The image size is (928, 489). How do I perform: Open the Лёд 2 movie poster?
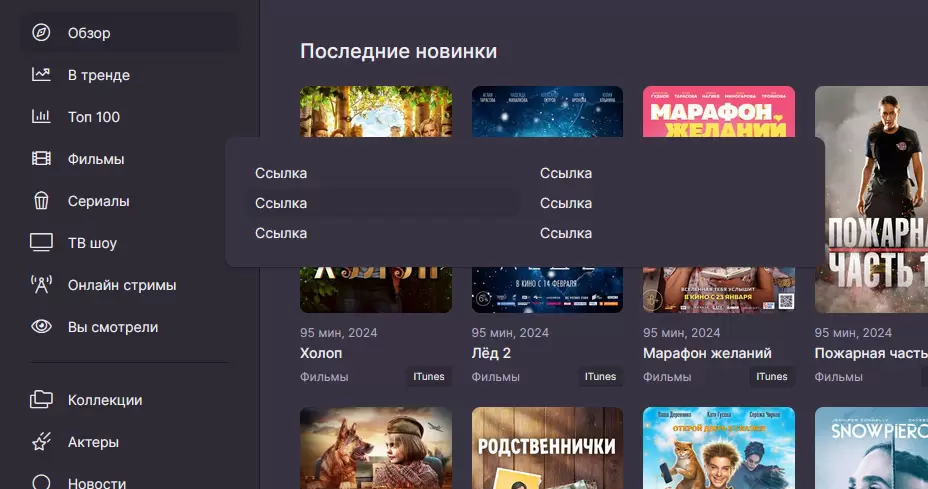click(547, 289)
